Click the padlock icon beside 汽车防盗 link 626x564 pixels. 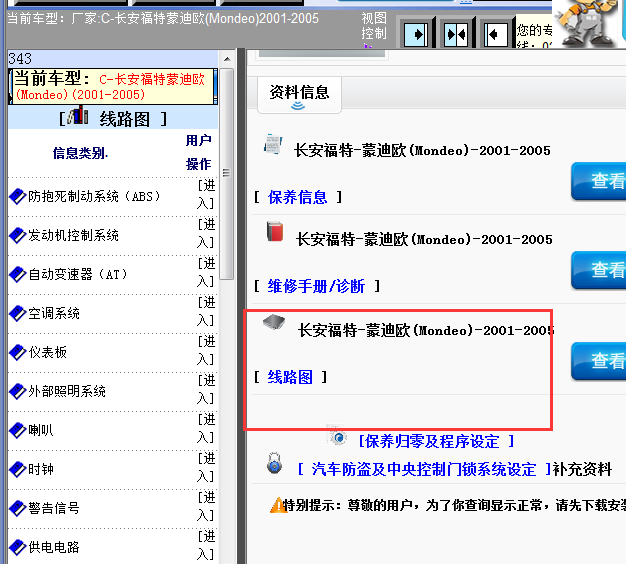[x=274, y=463]
